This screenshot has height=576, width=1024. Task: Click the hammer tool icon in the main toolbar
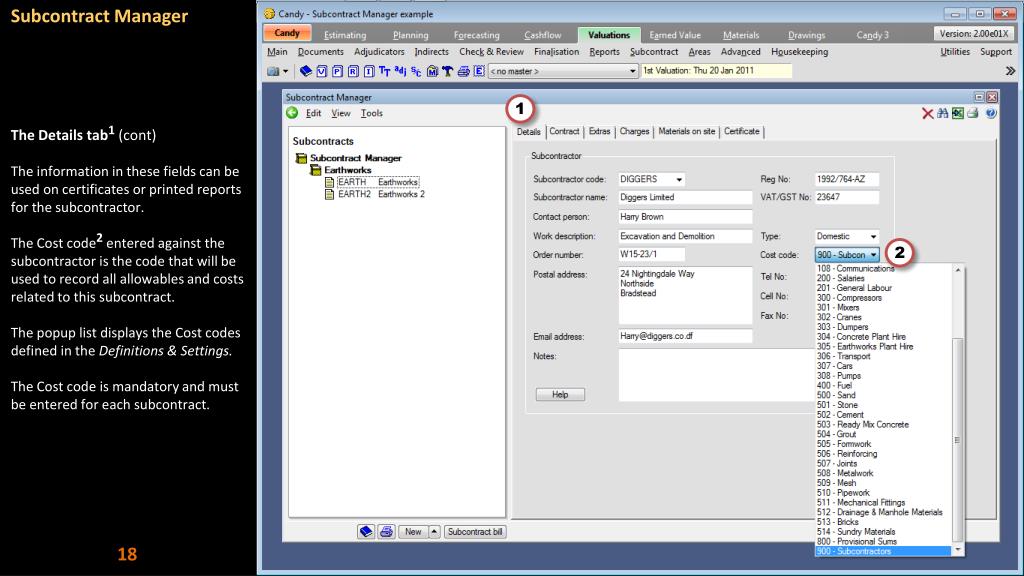coord(447,71)
